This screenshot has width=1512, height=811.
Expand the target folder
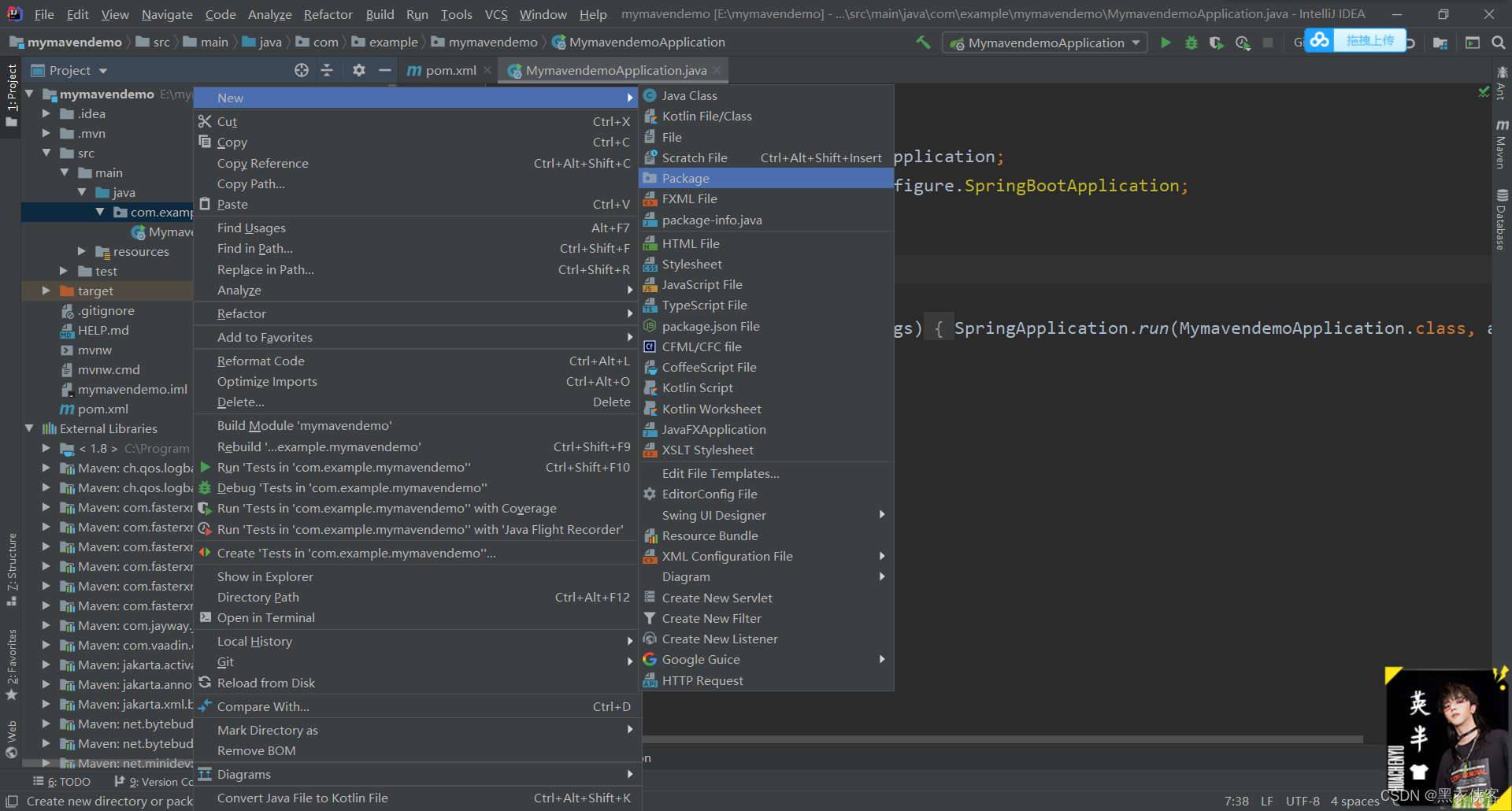(46, 291)
